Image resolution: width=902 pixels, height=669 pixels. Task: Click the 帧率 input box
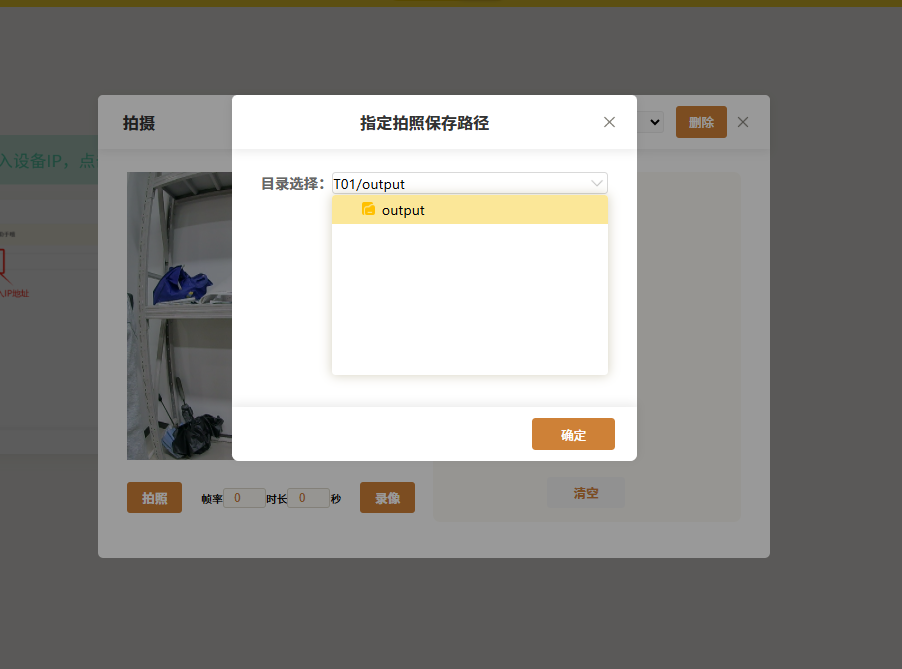243,498
